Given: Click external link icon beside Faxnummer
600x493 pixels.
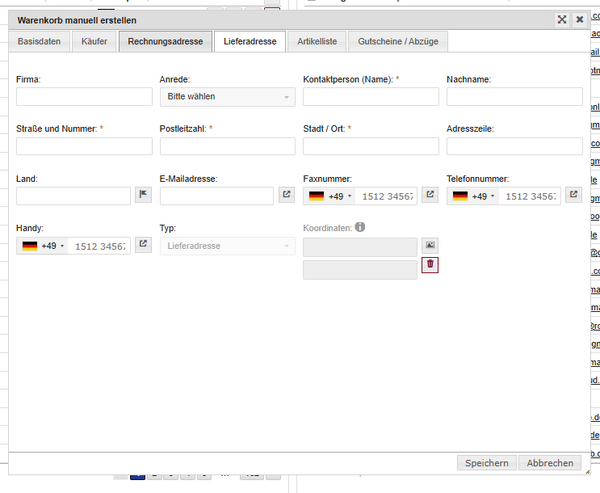Looking at the screenshot, I should pyautogui.click(x=430, y=194).
